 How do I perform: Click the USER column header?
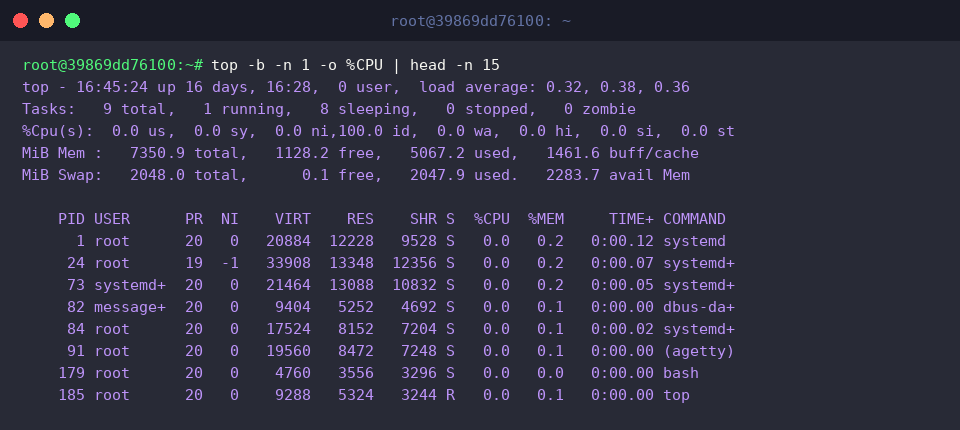(x=112, y=219)
